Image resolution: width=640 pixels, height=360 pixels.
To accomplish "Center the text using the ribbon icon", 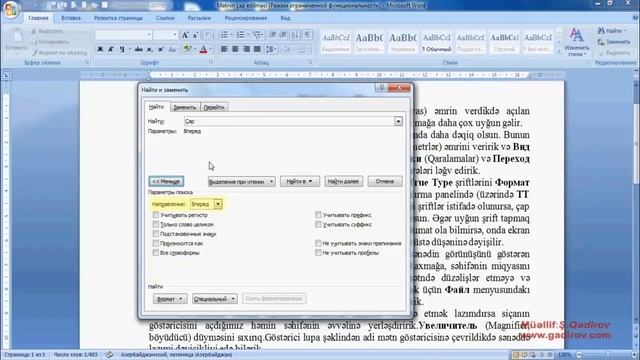I will (235, 49).
